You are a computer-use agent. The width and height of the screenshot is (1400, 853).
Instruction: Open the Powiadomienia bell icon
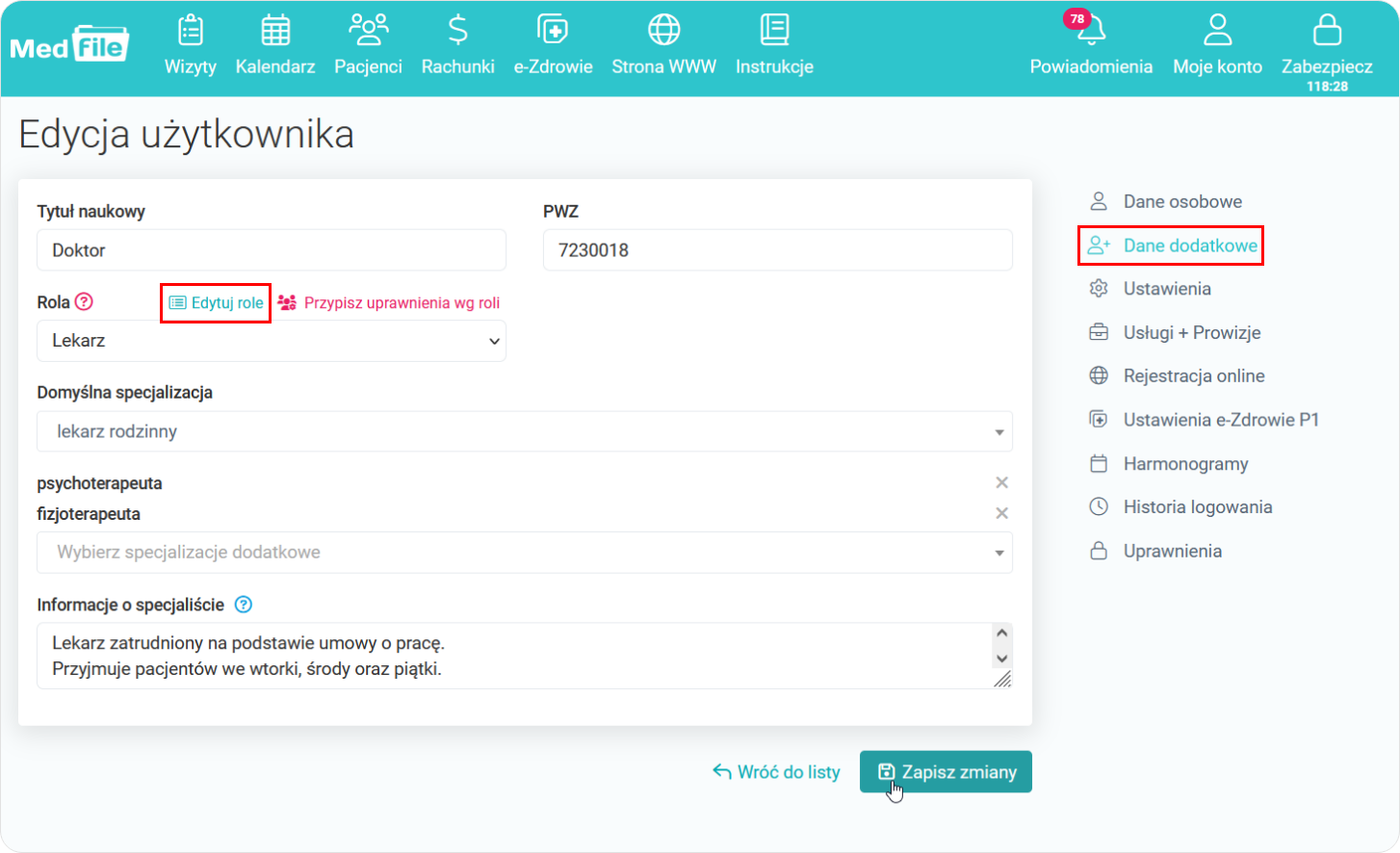tap(1091, 31)
